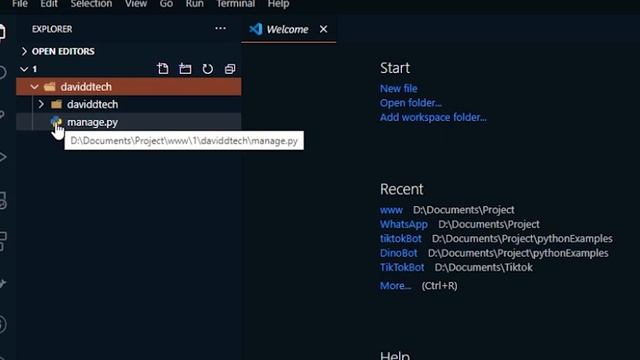Select the highlighted daviddtech root folder
The image size is (640, 360).
(129, 87)
